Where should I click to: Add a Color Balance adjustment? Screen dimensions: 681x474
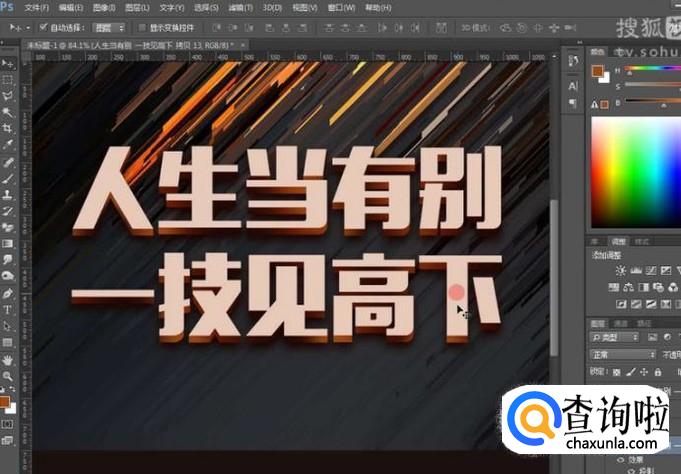coord(628,287)
